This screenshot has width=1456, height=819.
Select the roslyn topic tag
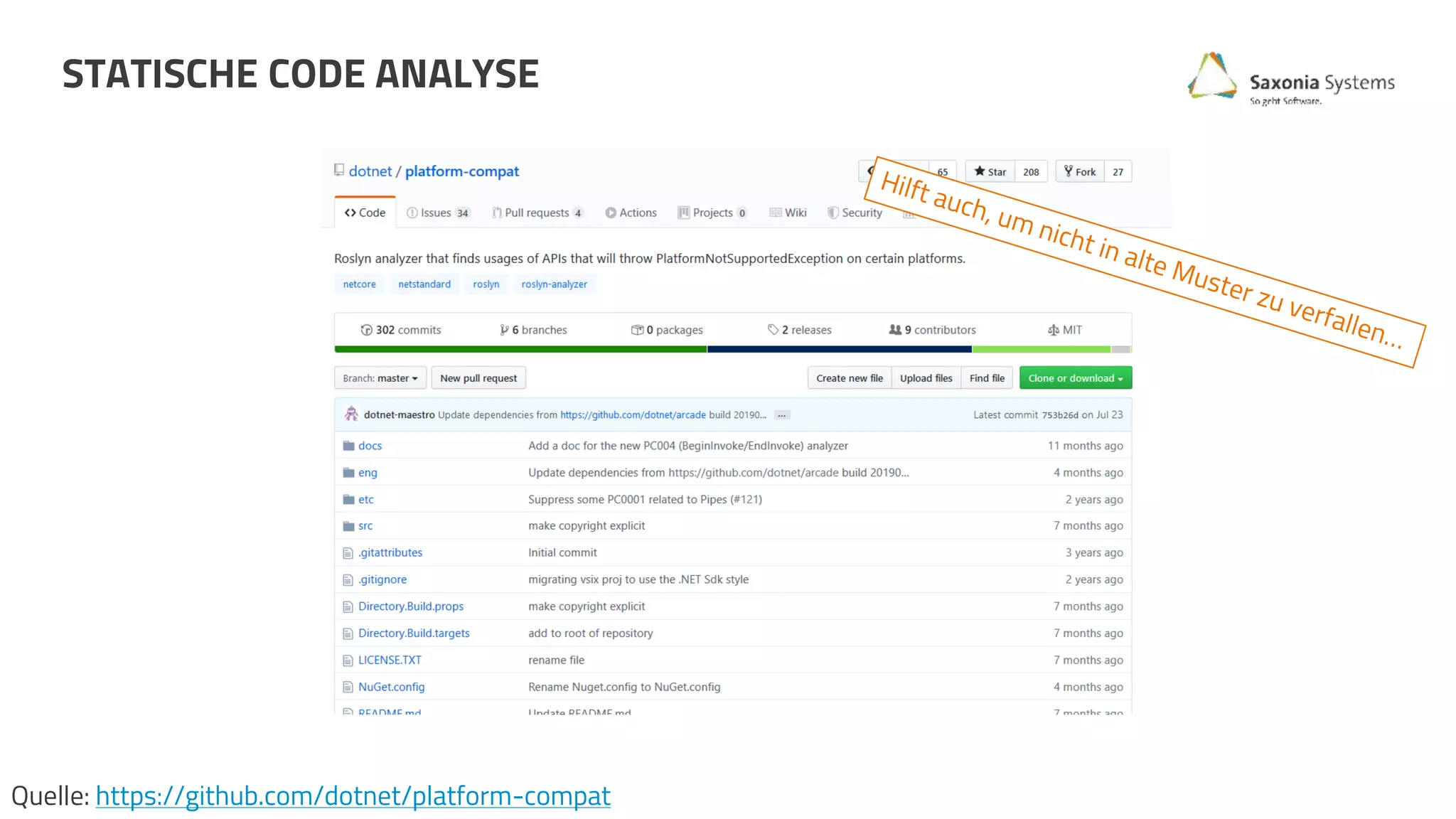486,284
